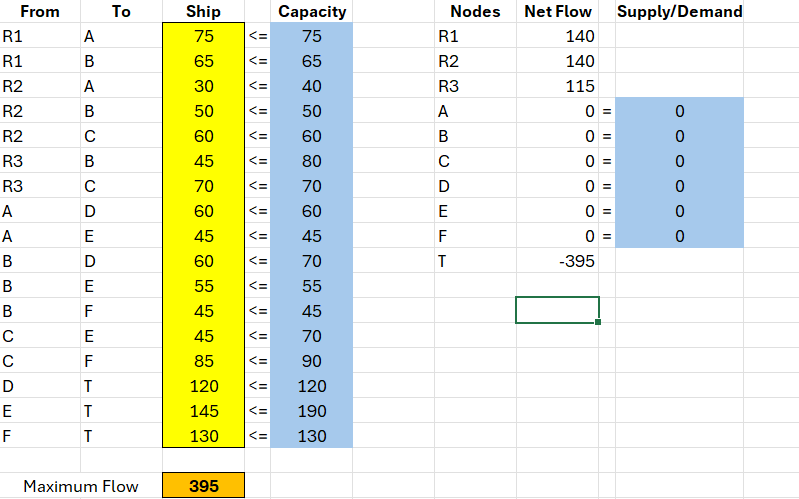
Task: Select the Supply/Demand header cell
Action: tap(679, 11)
